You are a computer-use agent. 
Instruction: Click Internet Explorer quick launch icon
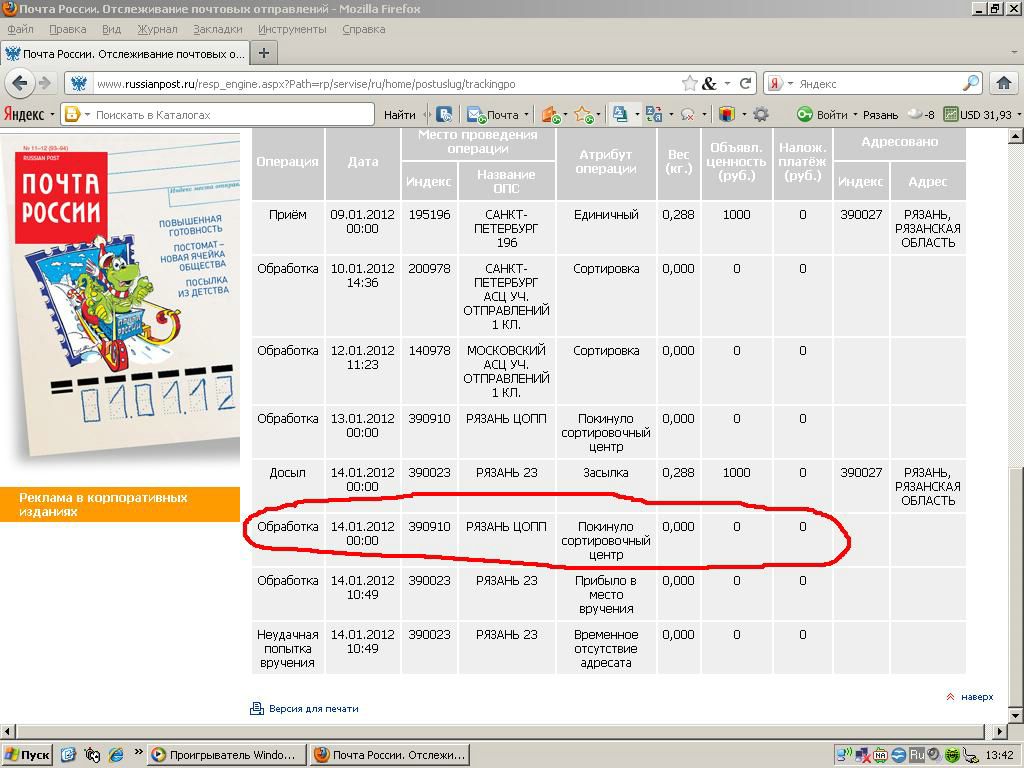click(x=115, y=755)
